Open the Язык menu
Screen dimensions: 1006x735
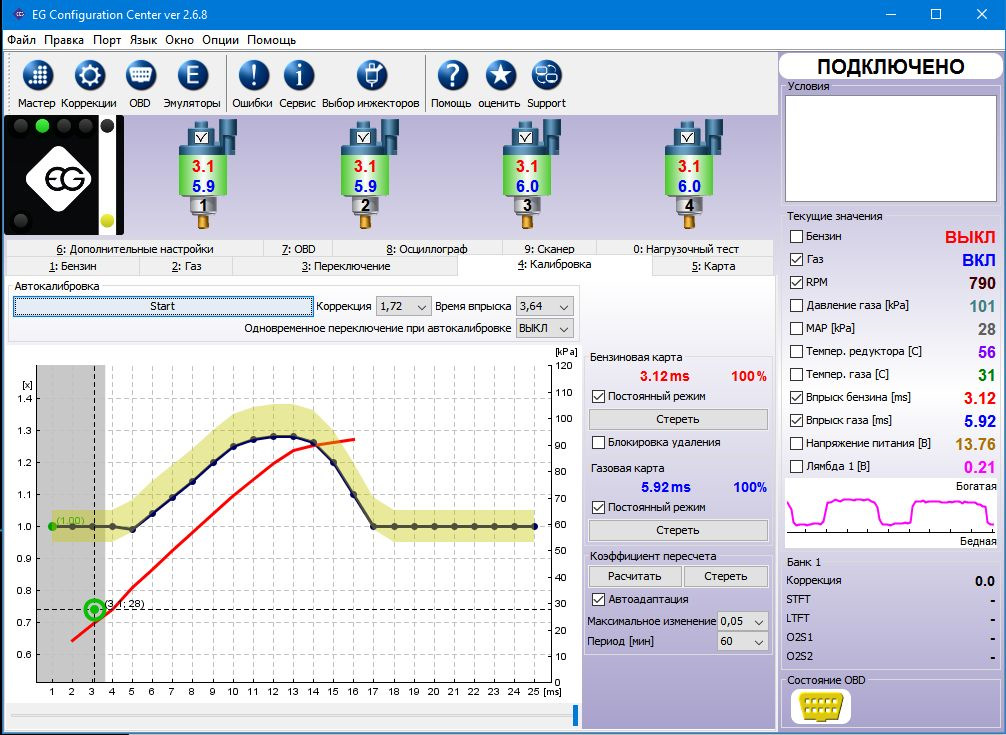tap(143, 40)
